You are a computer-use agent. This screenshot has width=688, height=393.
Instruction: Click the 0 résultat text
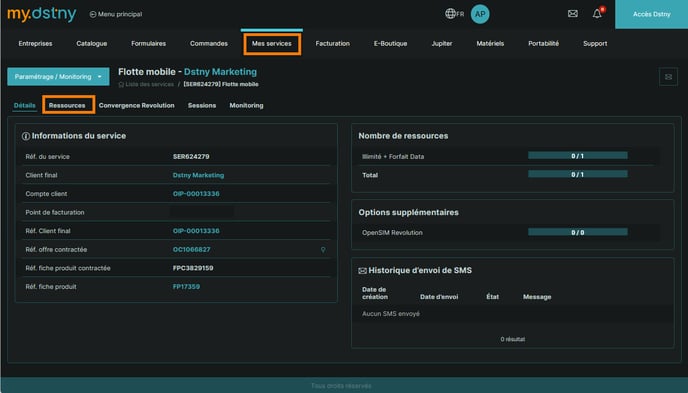[x=512, y=339]
